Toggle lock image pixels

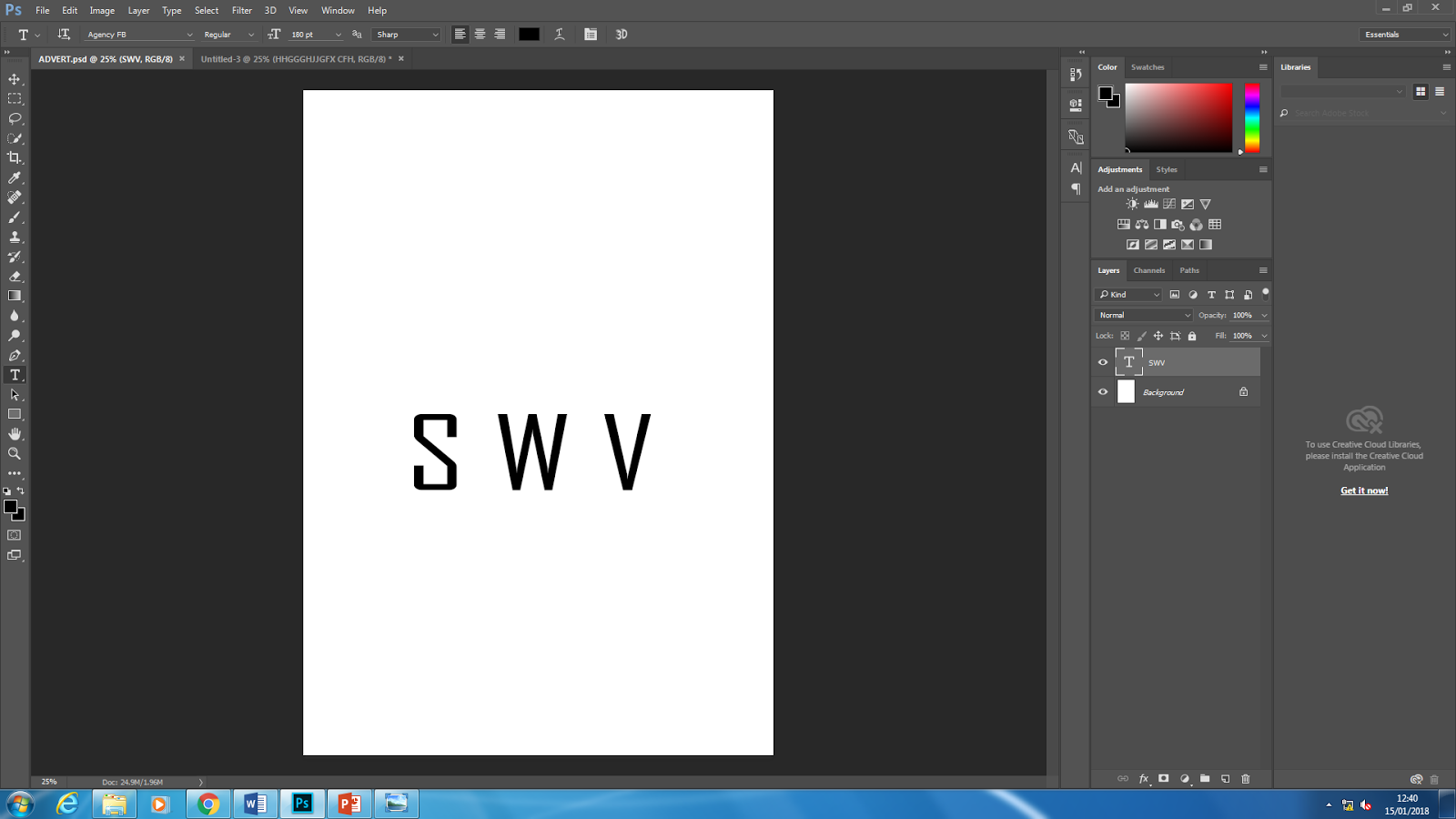1142,336
